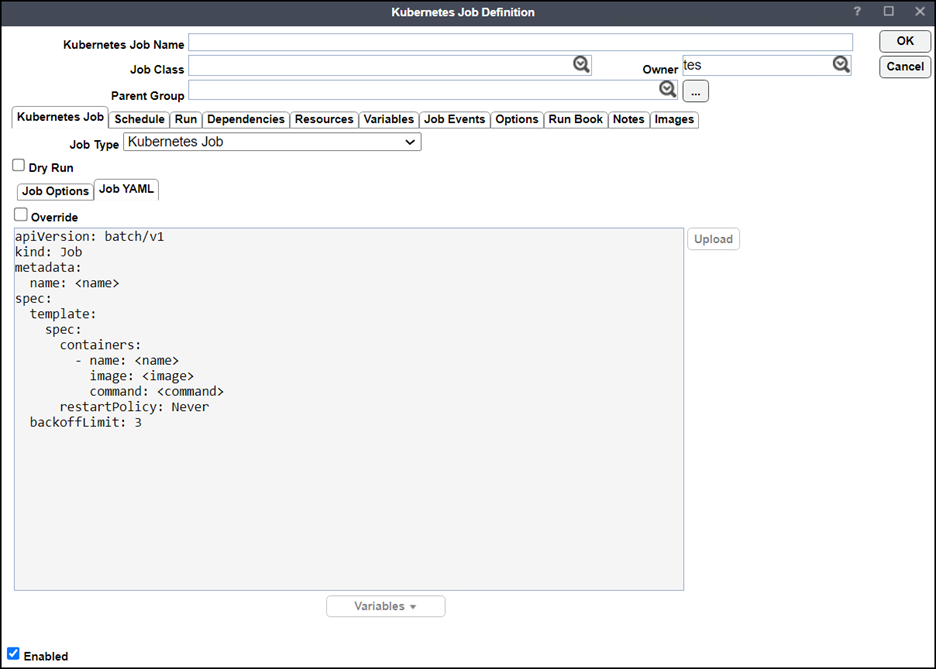This screenshot has height=669, width=936.
Task: View the Images tab
Action: [674, 119]
